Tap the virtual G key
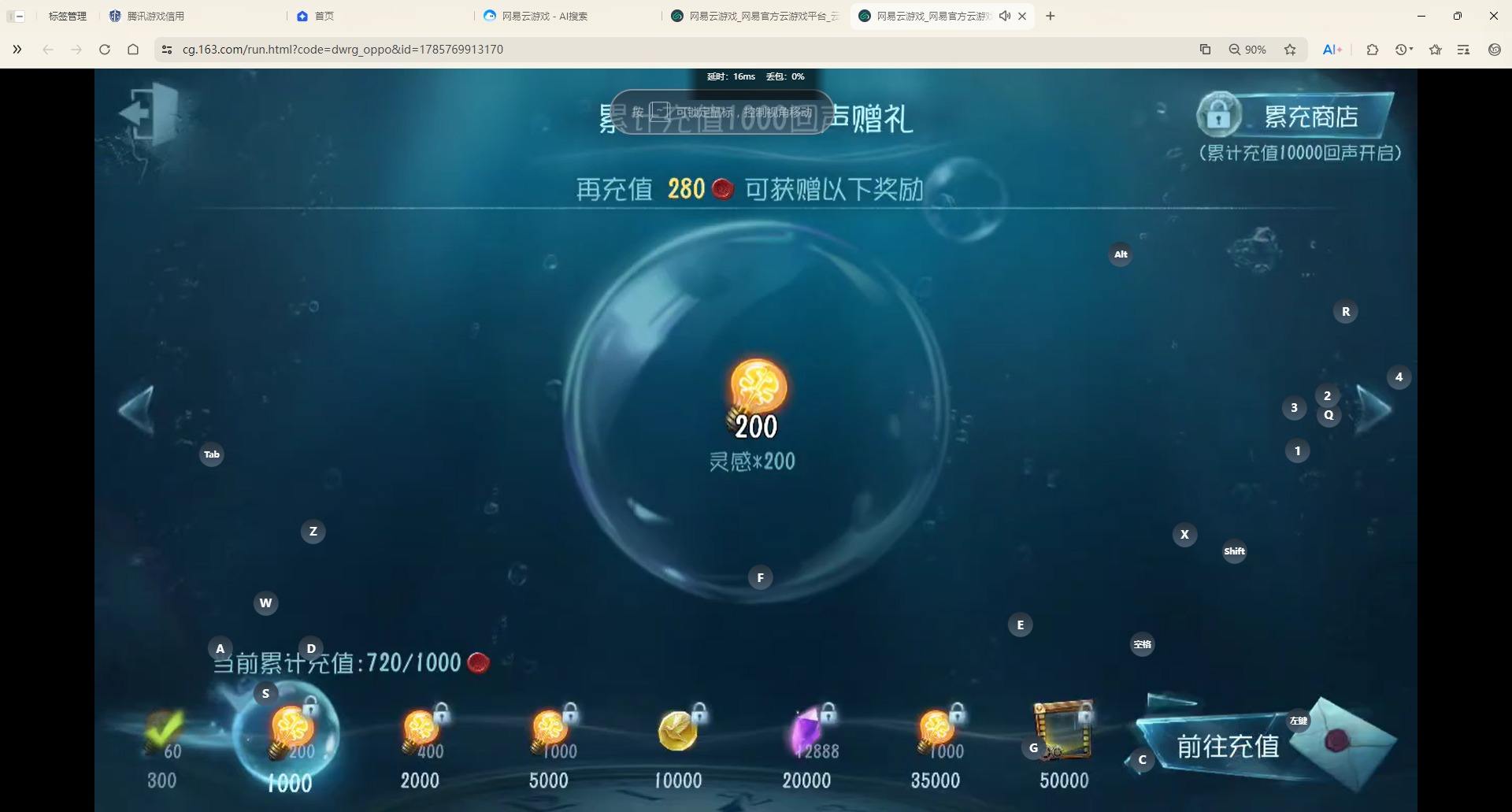 pos(1034,748)
